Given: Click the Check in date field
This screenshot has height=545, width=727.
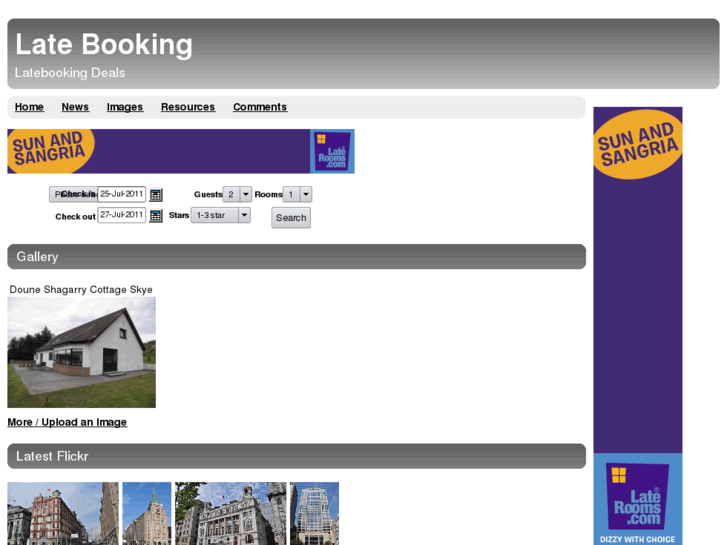Looking at the screenshot, I should [121, 194].
